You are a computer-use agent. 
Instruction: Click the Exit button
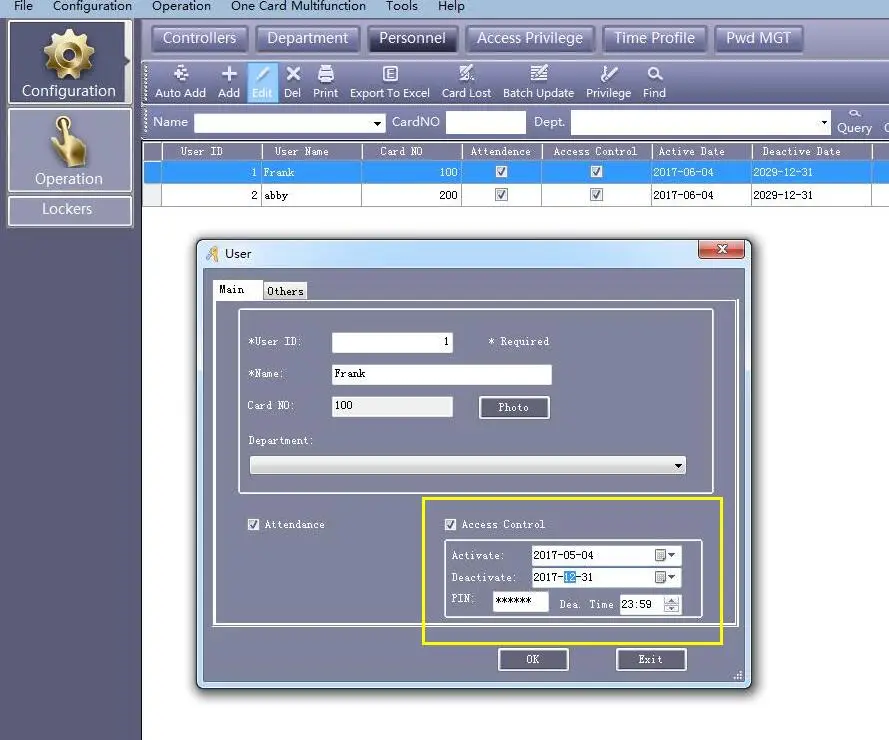[x=651, y=659]
